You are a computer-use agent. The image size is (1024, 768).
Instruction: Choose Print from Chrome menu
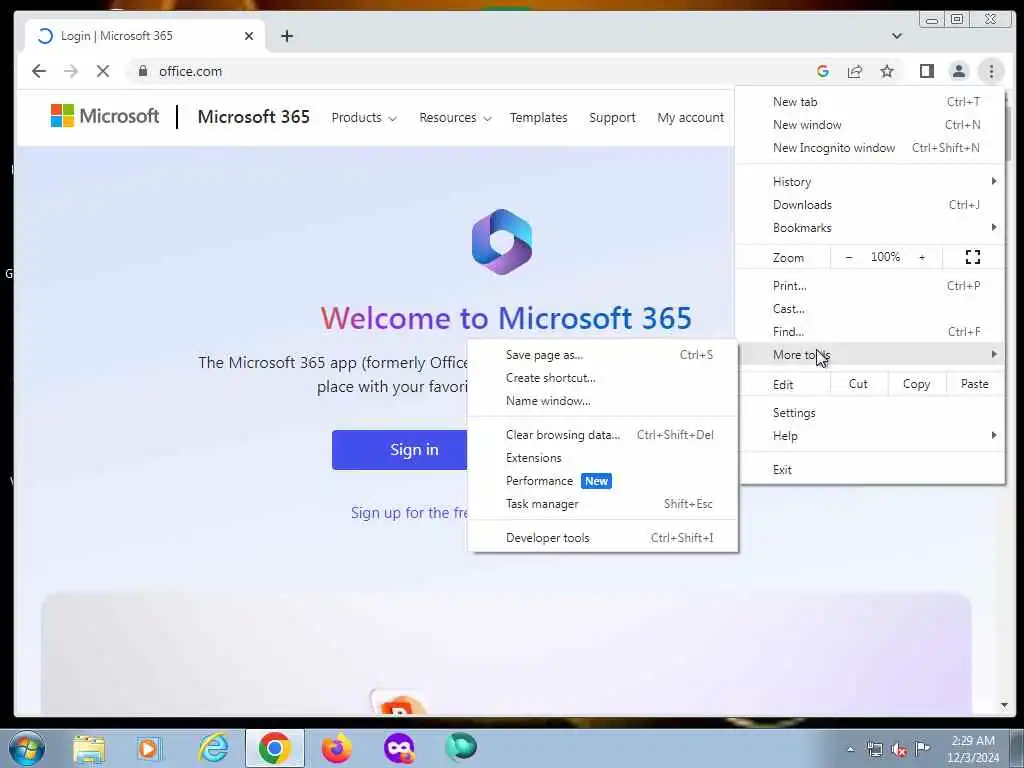pyautogui.click(x=872, y=286)
